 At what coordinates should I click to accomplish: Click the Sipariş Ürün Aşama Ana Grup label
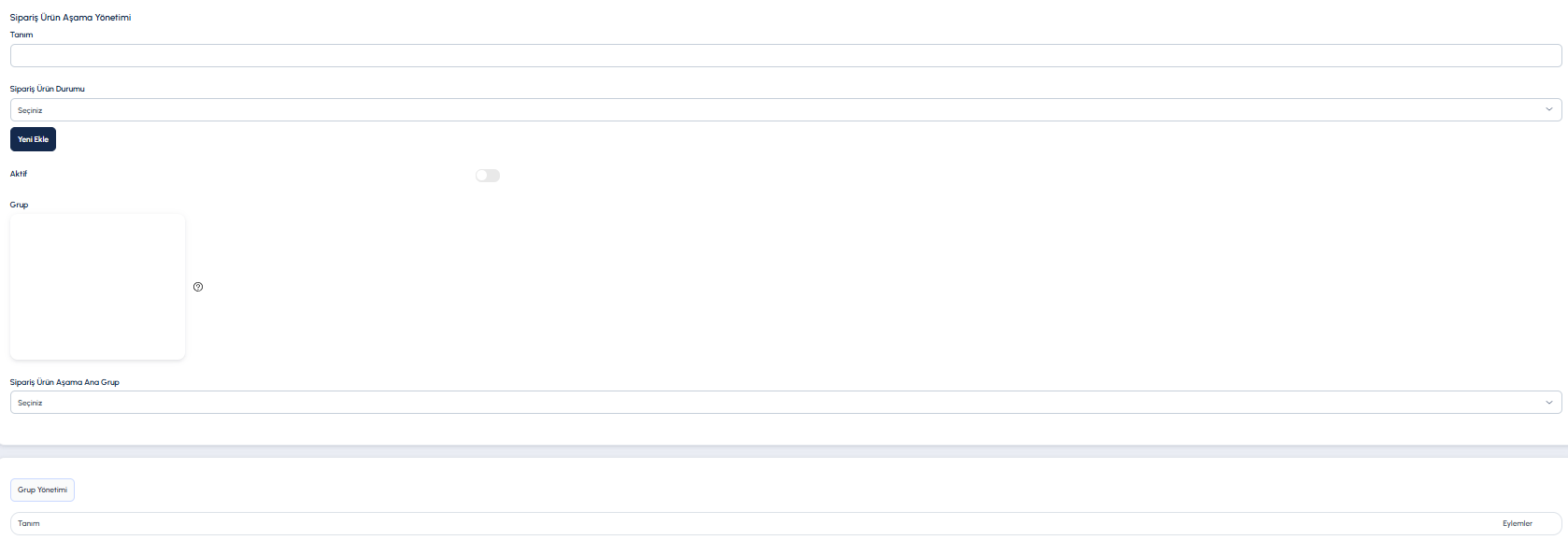tap(64, 382)
